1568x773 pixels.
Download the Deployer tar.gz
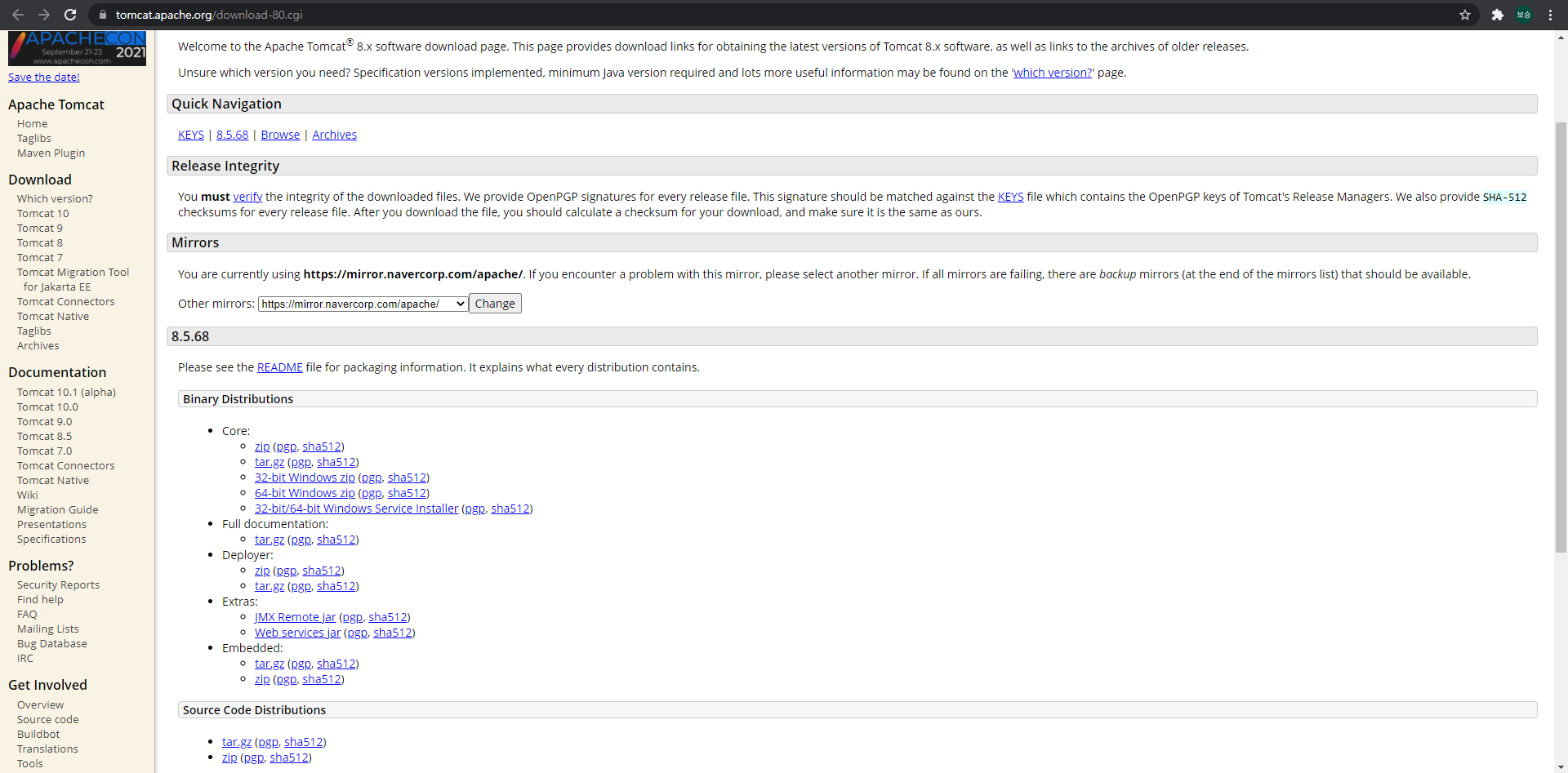point(269,586)
